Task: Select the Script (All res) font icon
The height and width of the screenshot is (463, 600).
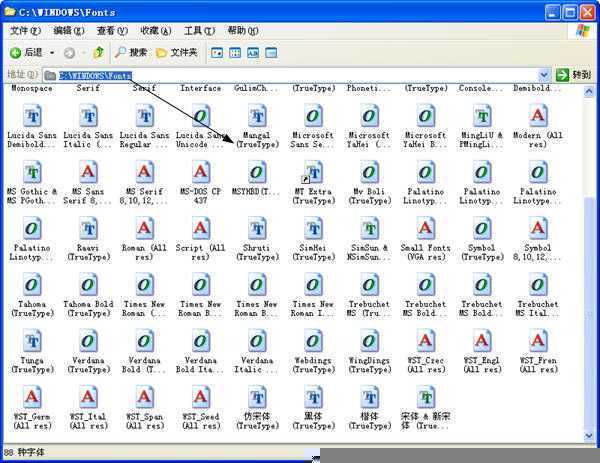Action: (201, 229)
